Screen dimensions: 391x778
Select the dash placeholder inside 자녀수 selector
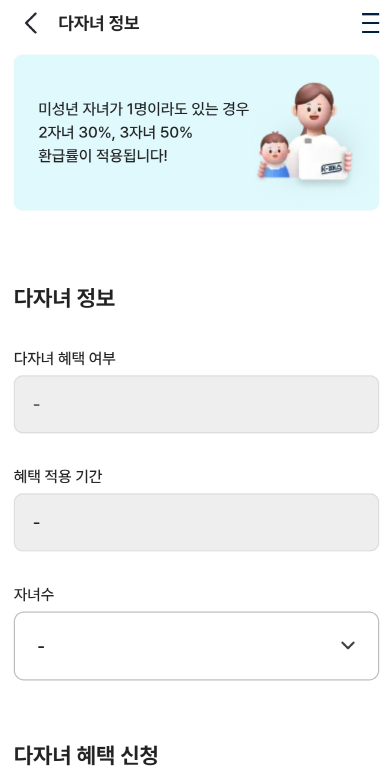coord(41,647)
